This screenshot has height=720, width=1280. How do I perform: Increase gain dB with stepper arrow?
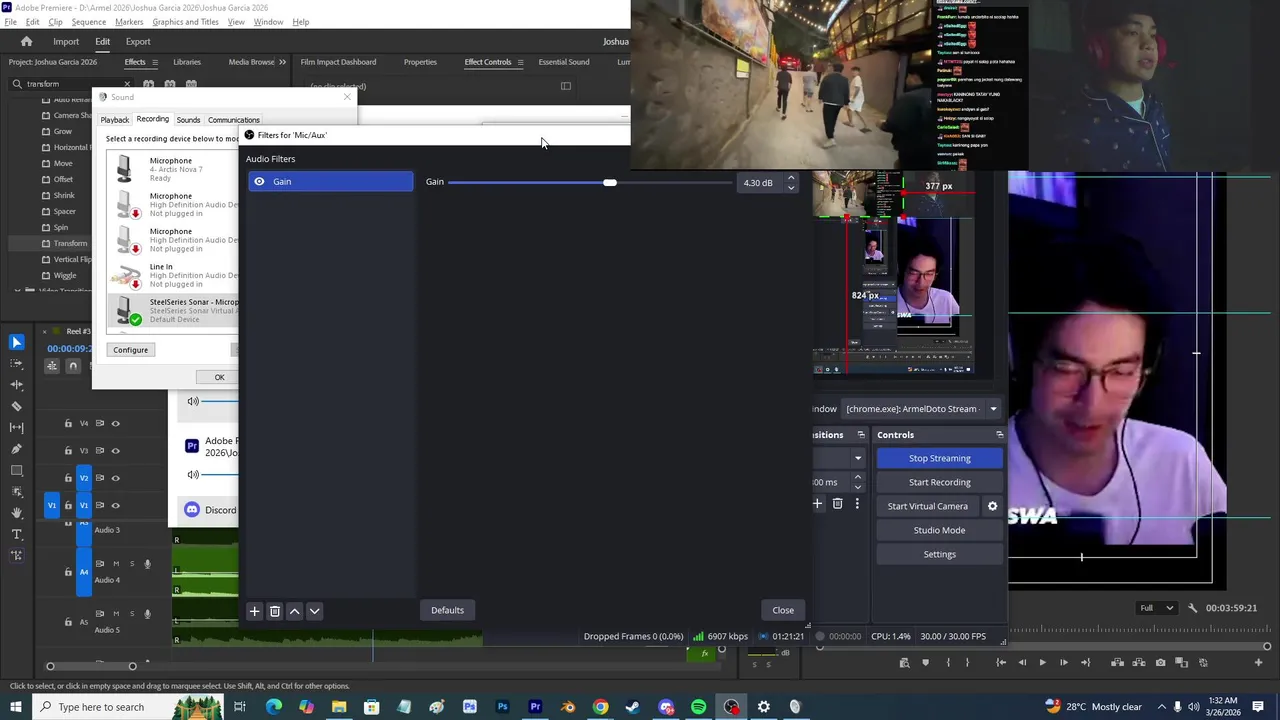coord(791,178)
